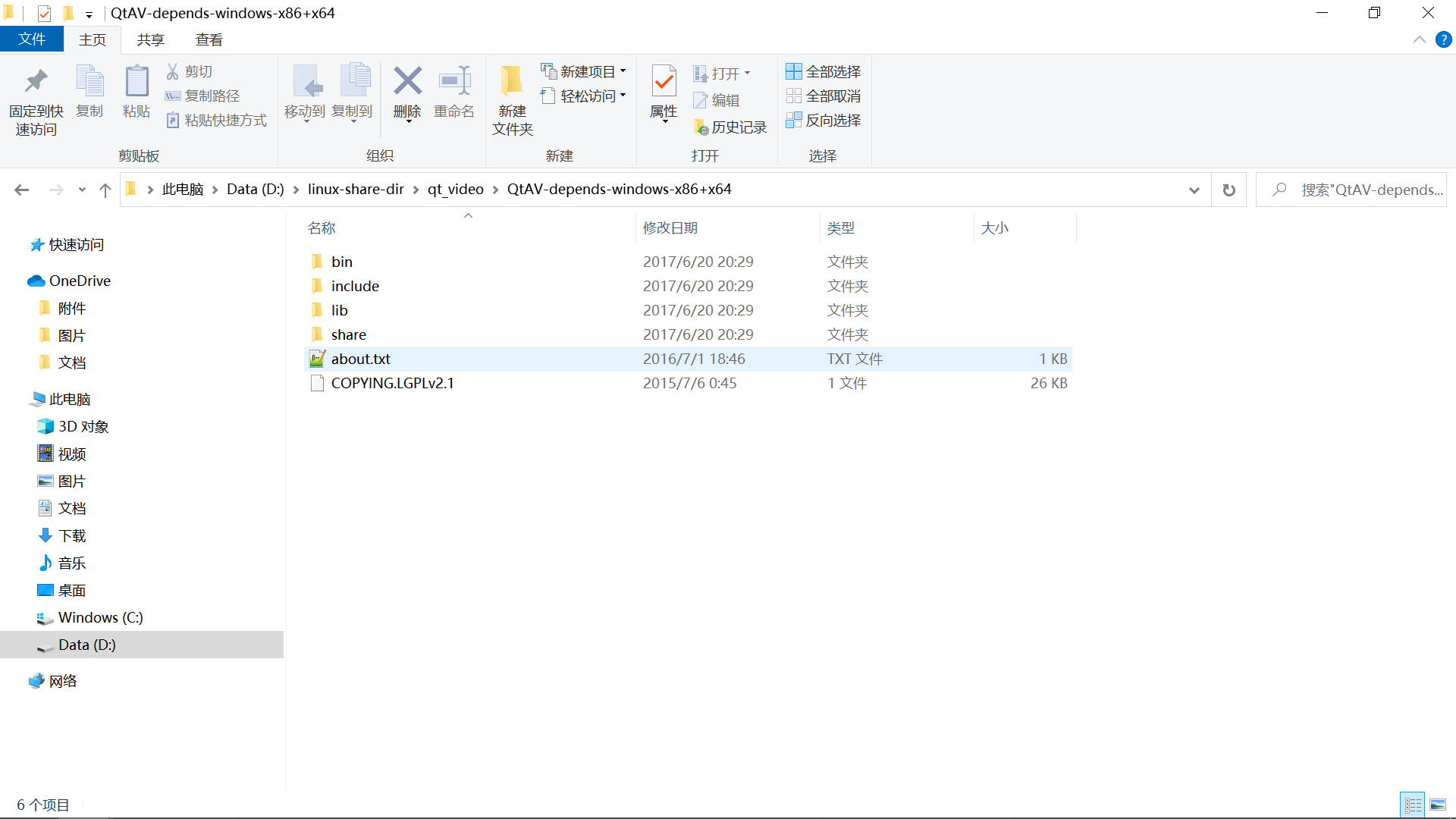Open the View (查看) ribbon tab
Image resolution: width=1456 pixels, height=819 pixels.
pos(209,40)
